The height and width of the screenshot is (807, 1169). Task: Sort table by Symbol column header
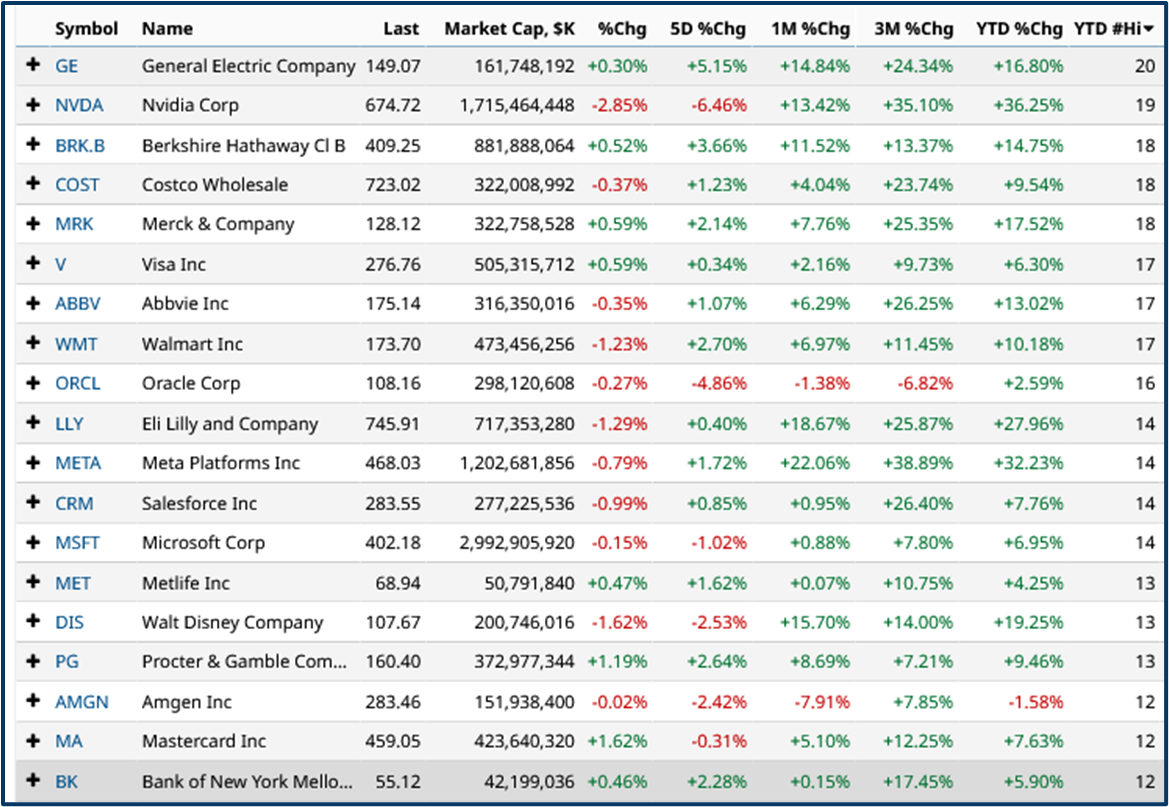[x=86, y=29]
